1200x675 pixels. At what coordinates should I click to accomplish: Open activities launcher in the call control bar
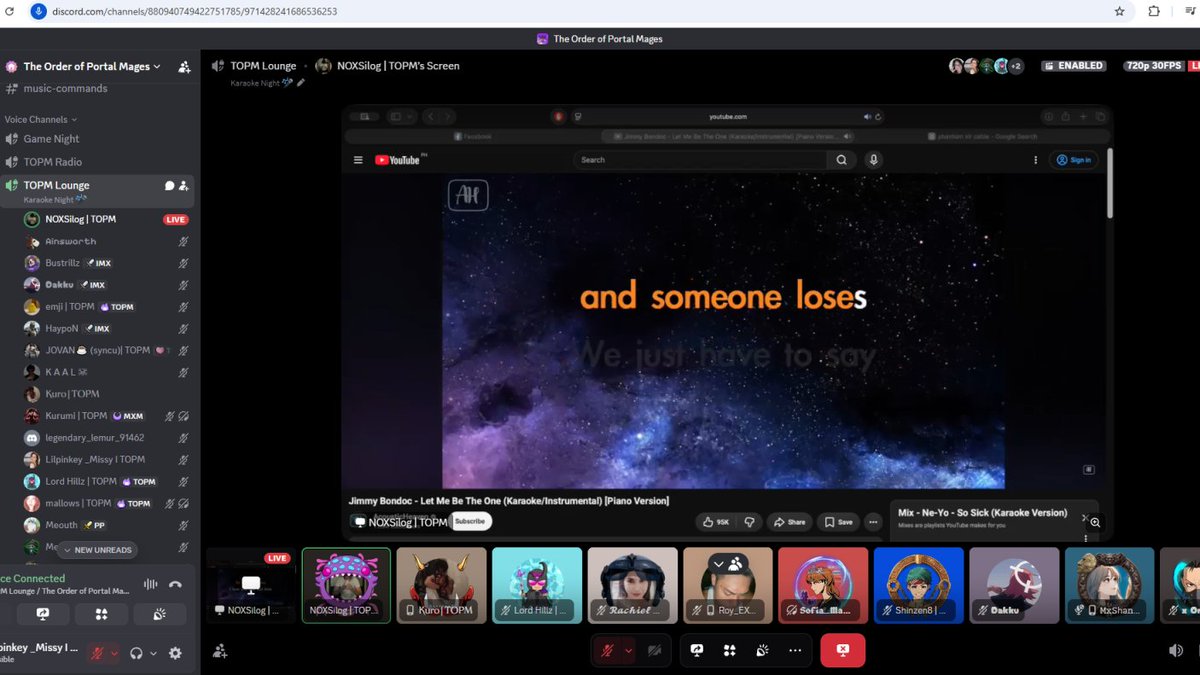(x=729, y=650)
